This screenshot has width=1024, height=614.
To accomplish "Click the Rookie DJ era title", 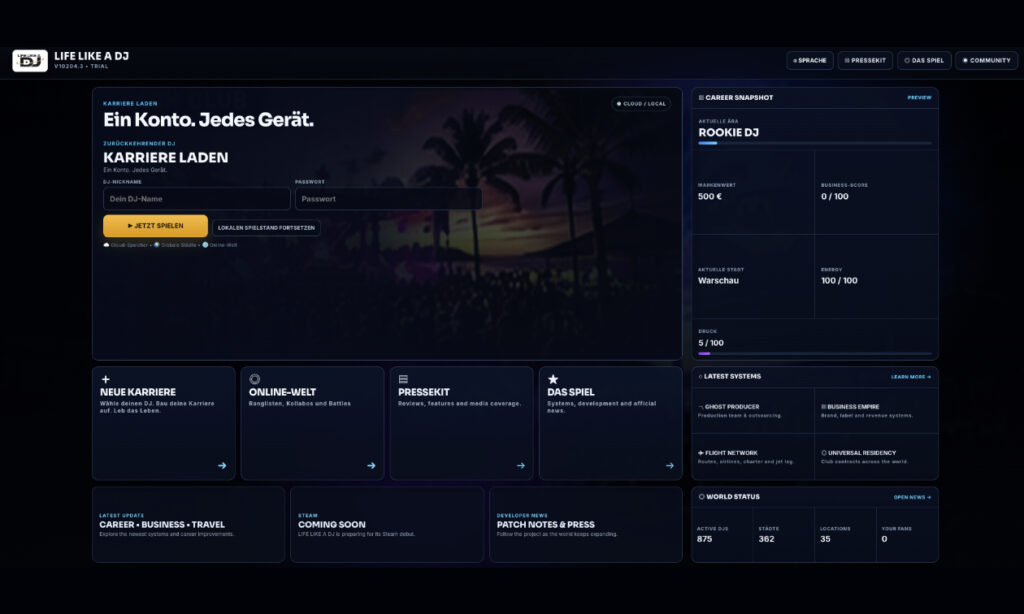I will pyautogui.click(x=729, y=133).
